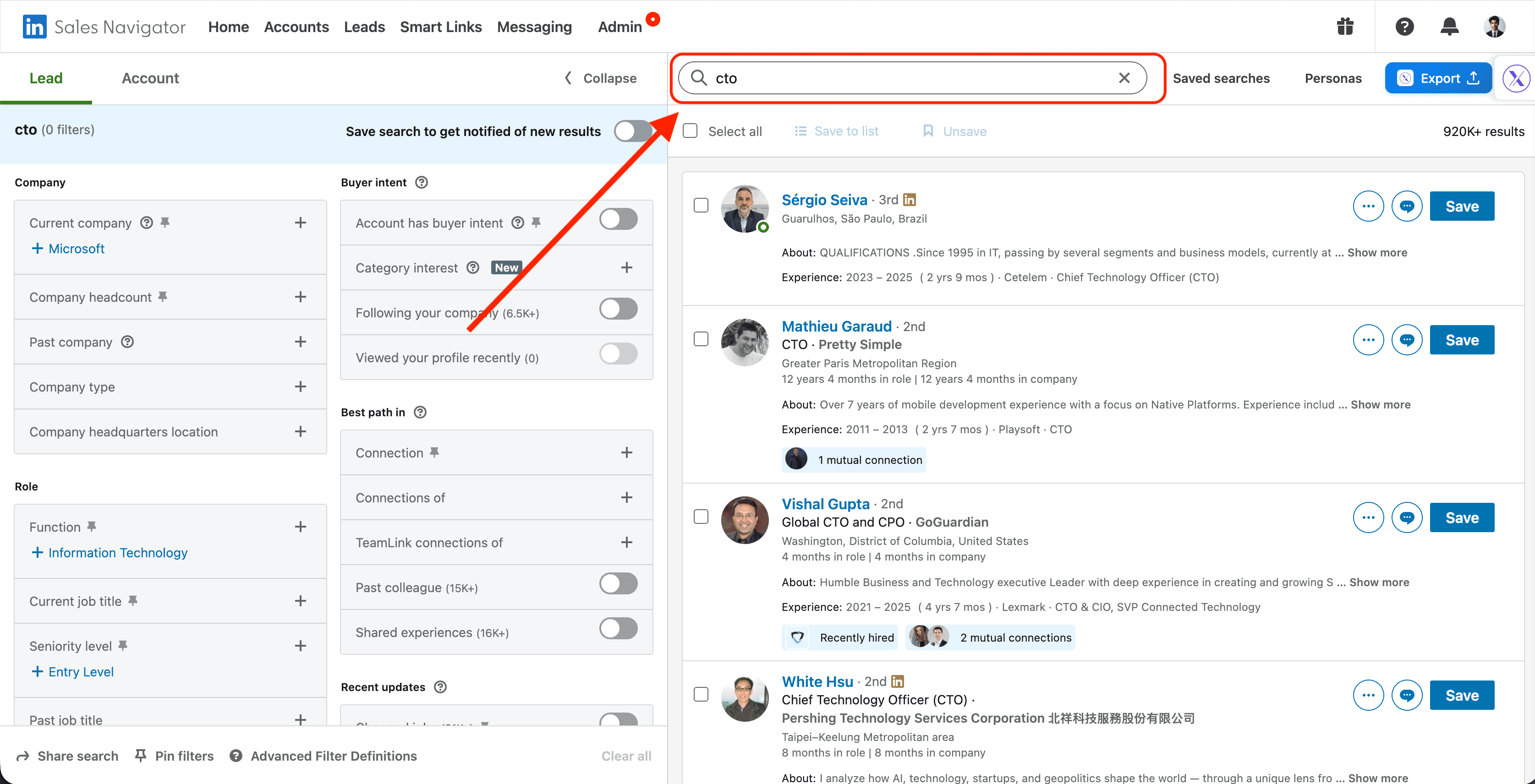This screenshot has width=1535, height=784.
Task: Open the notifications bell
Action: point(1449,27)
